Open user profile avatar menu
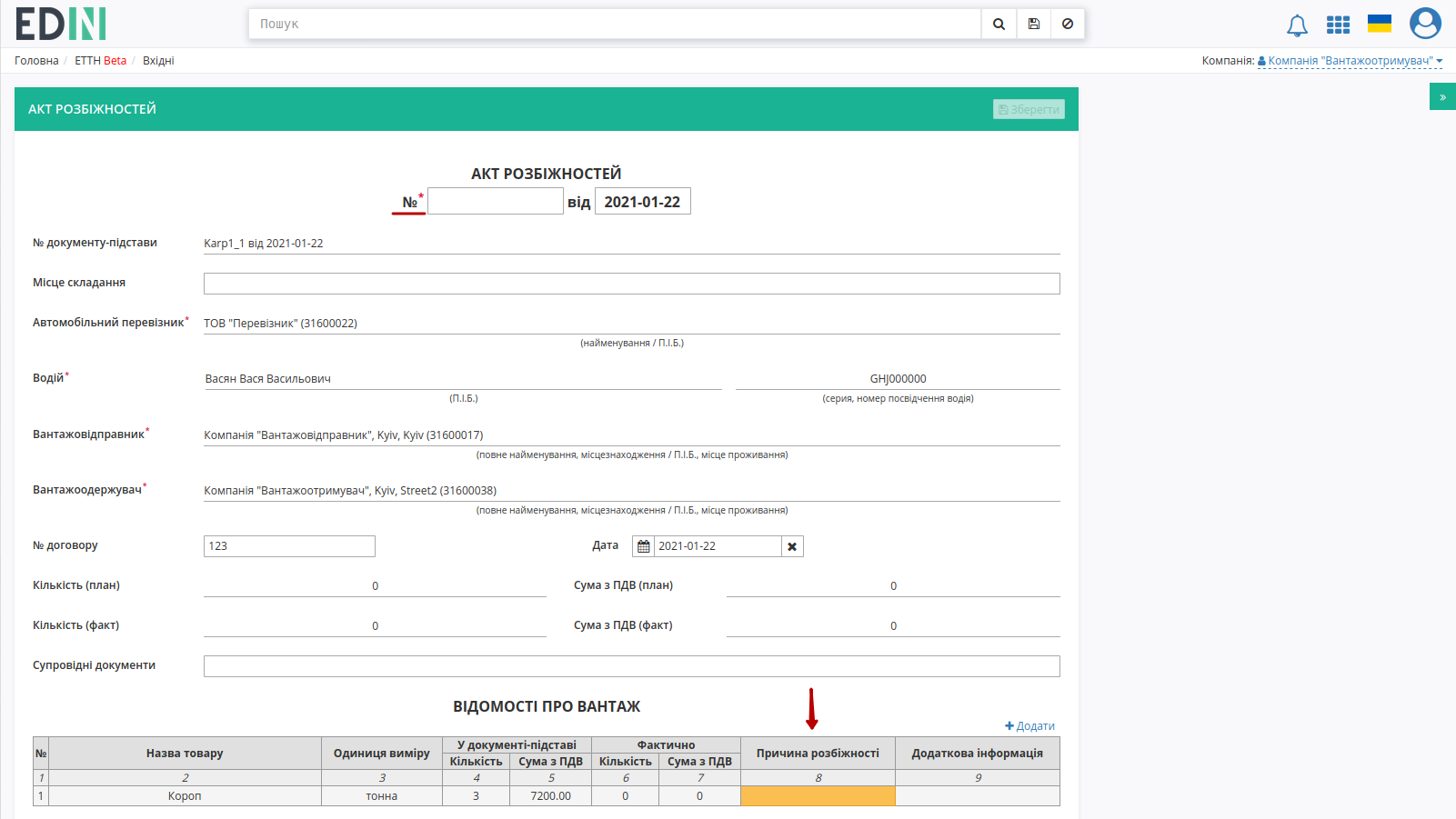 click(1425, 24)
